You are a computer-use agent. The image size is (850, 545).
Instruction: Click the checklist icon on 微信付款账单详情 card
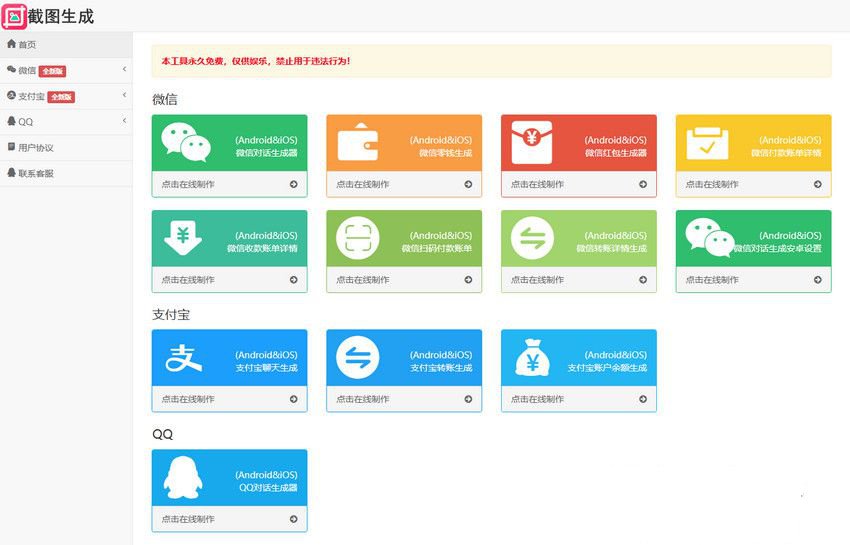point(707,143)
